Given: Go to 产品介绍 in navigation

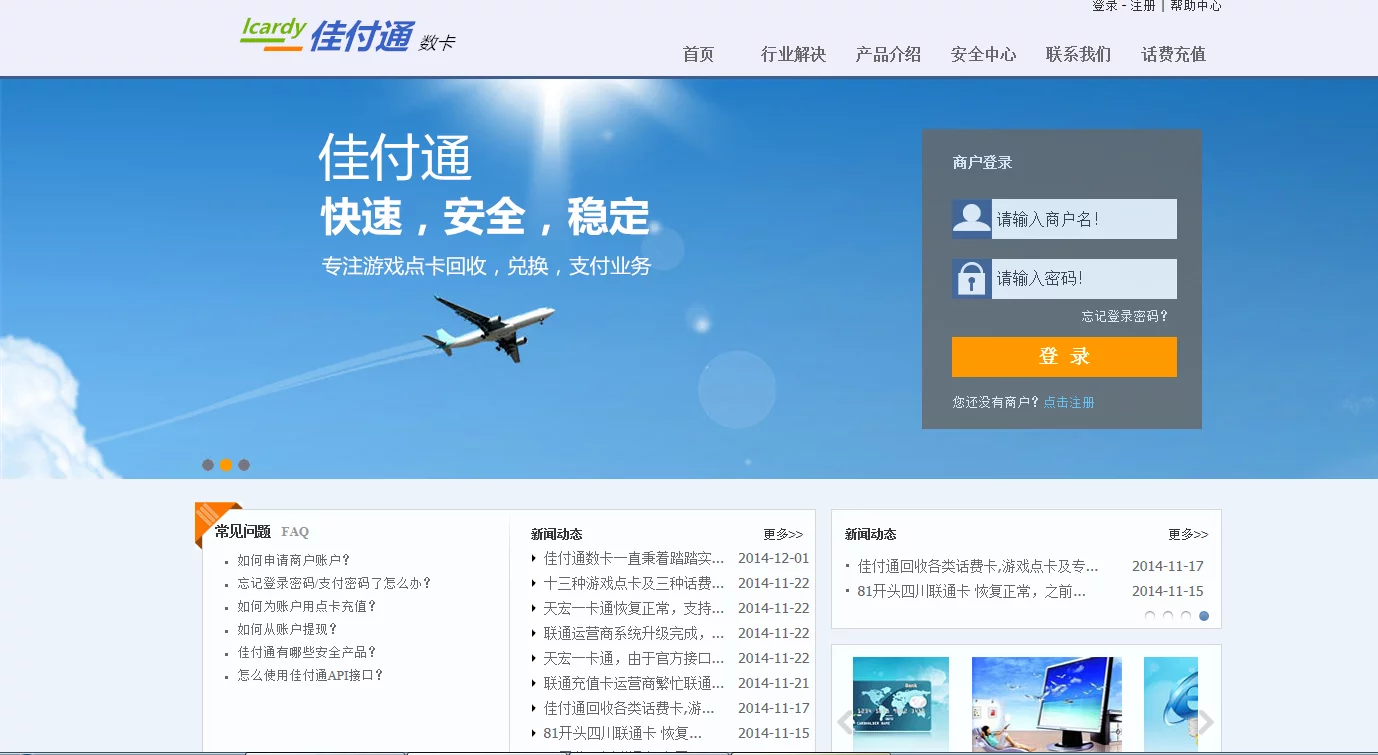Looking at the screenshot, I should 888,54.
